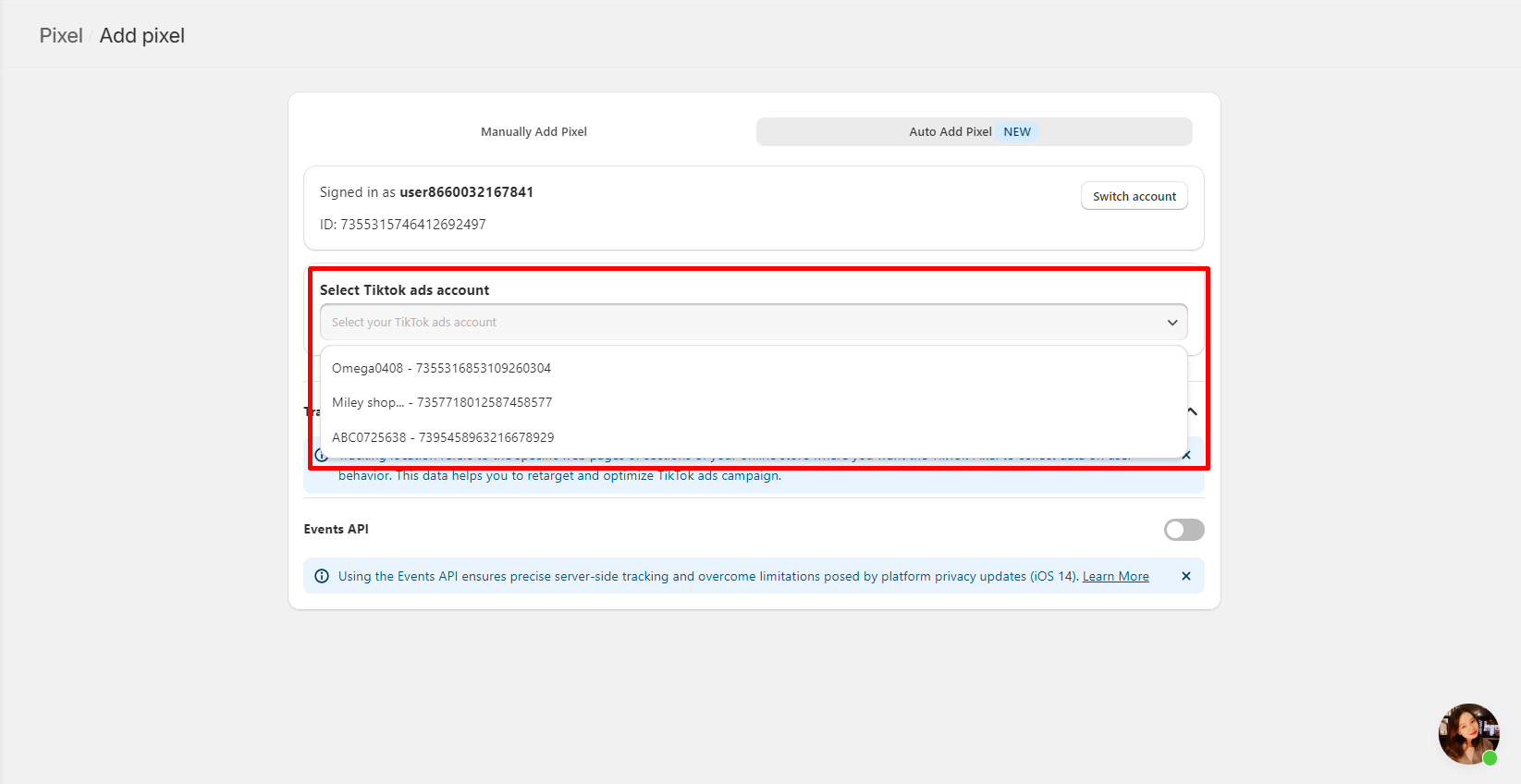Switch to Manually Add Pixel tab

click(534, 132)
